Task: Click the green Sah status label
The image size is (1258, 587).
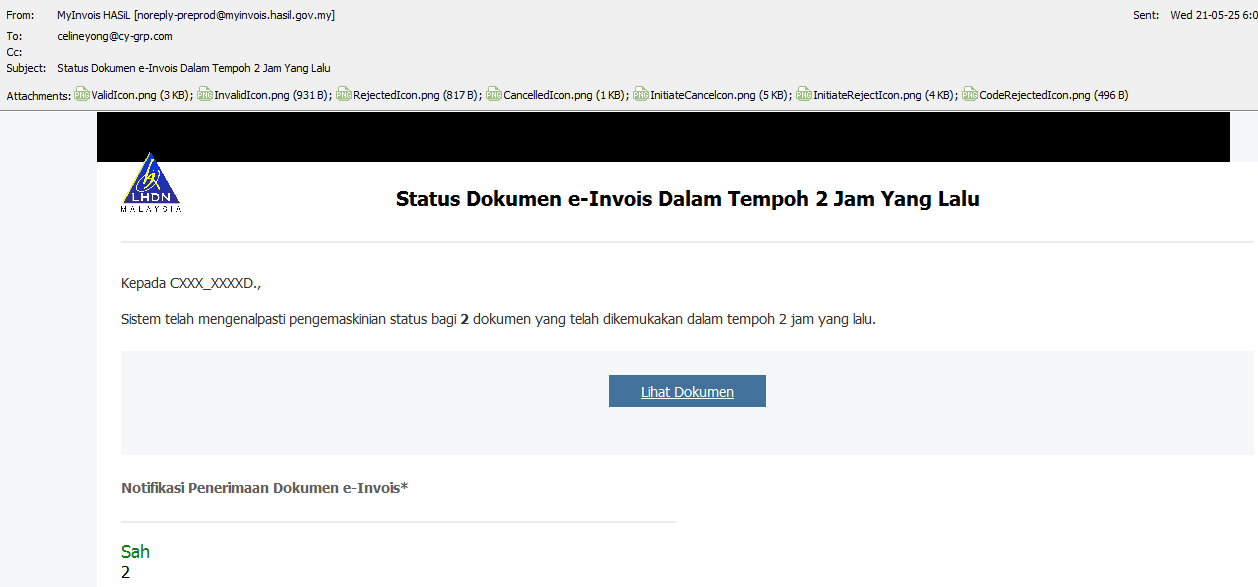Action: [x=135, y=551]
